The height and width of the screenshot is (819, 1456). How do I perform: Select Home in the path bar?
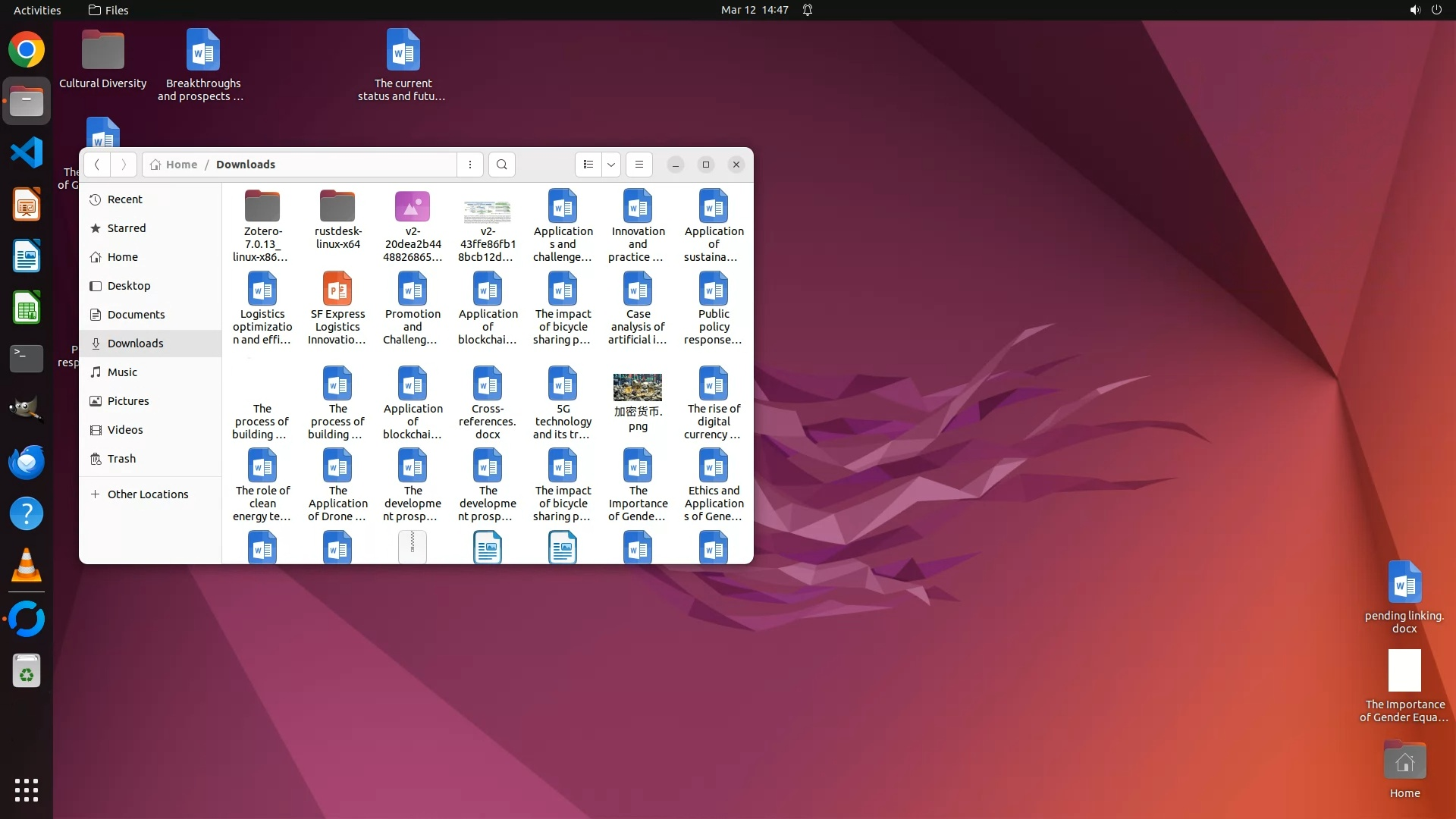[x=174, y=165]
